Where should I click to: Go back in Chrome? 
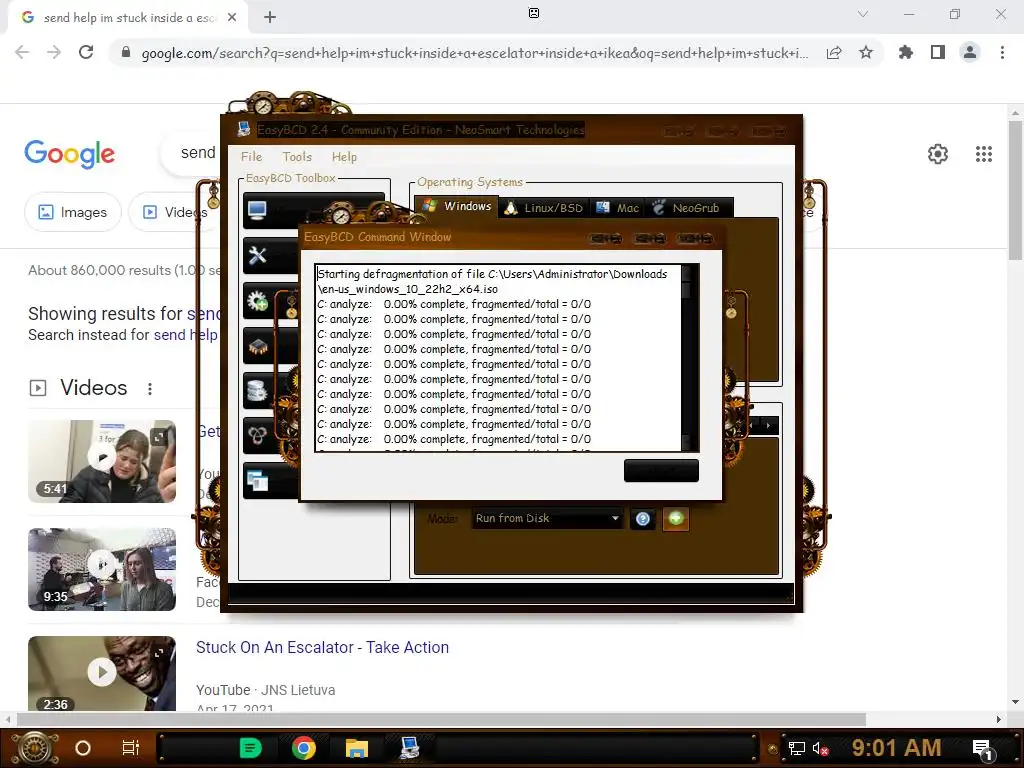22,52
